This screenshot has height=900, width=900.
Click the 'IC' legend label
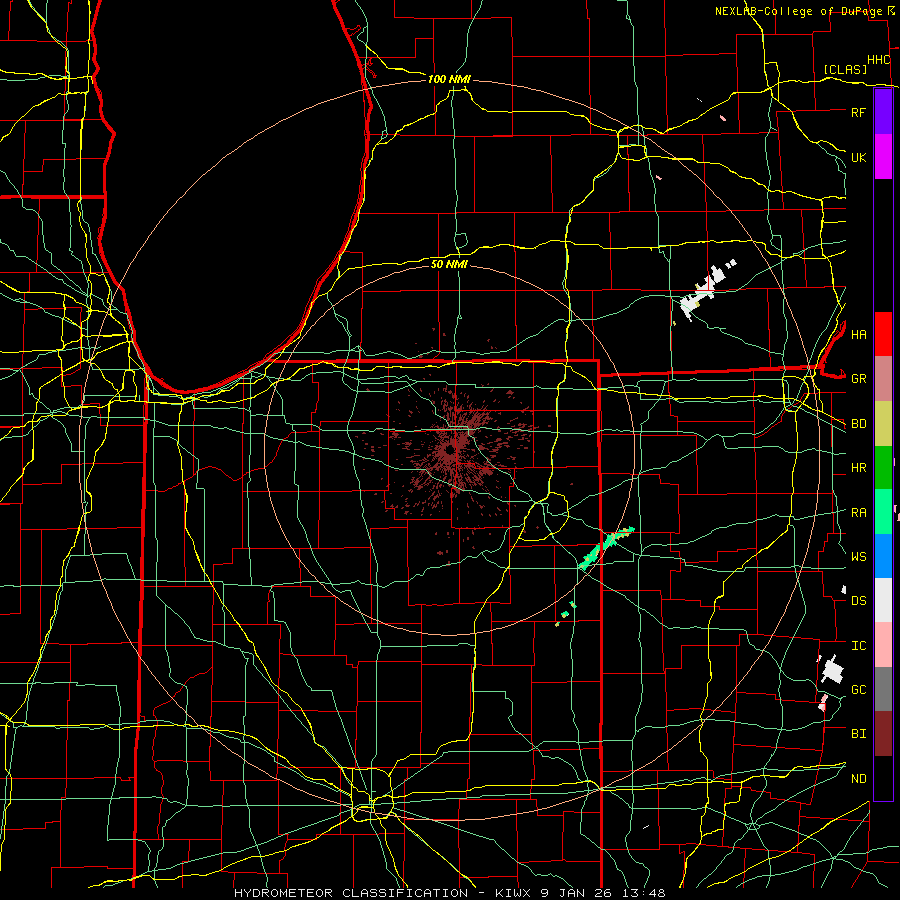[858, 646]
